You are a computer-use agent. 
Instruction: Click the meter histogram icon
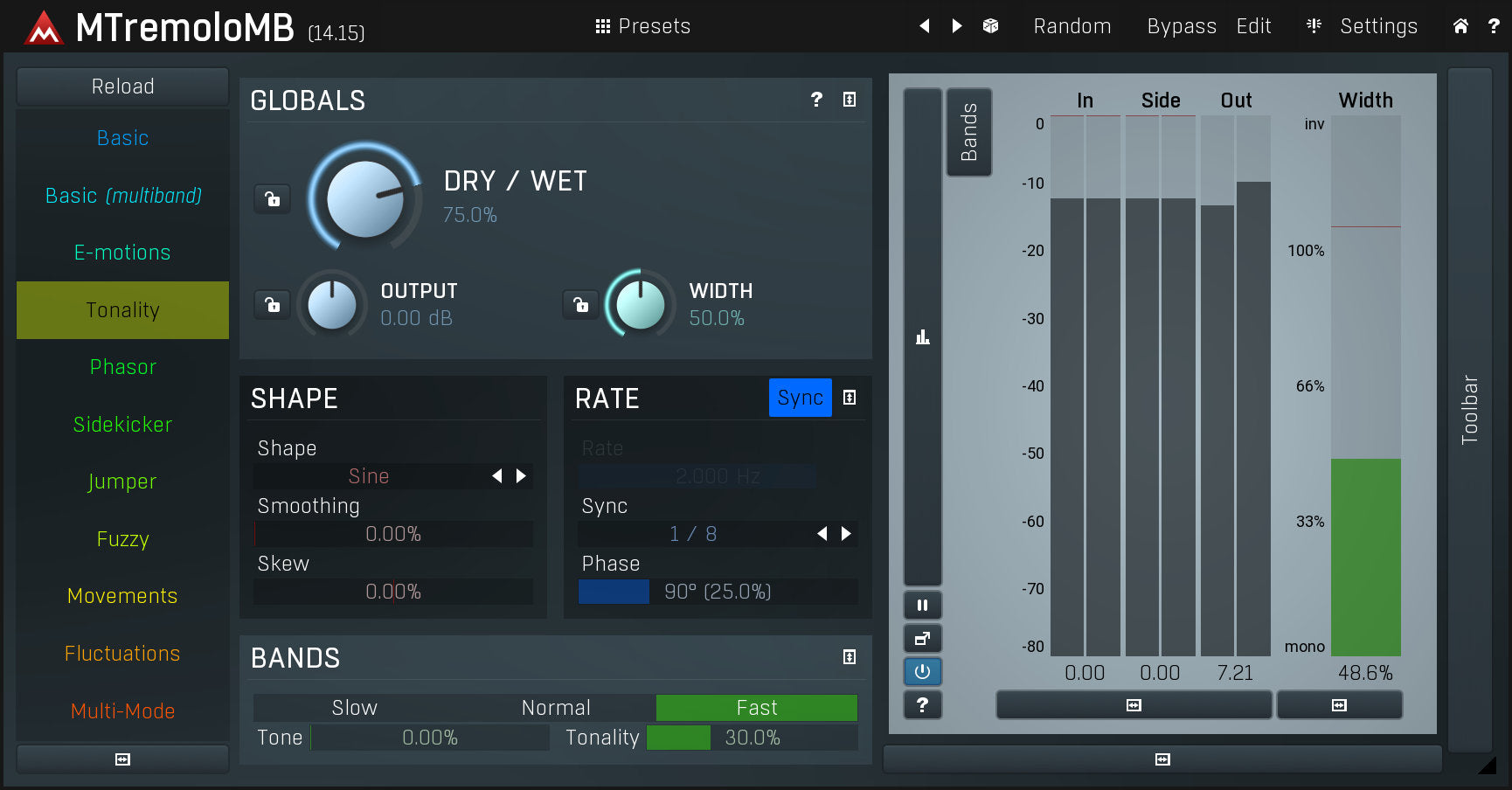tap(922, 336)
